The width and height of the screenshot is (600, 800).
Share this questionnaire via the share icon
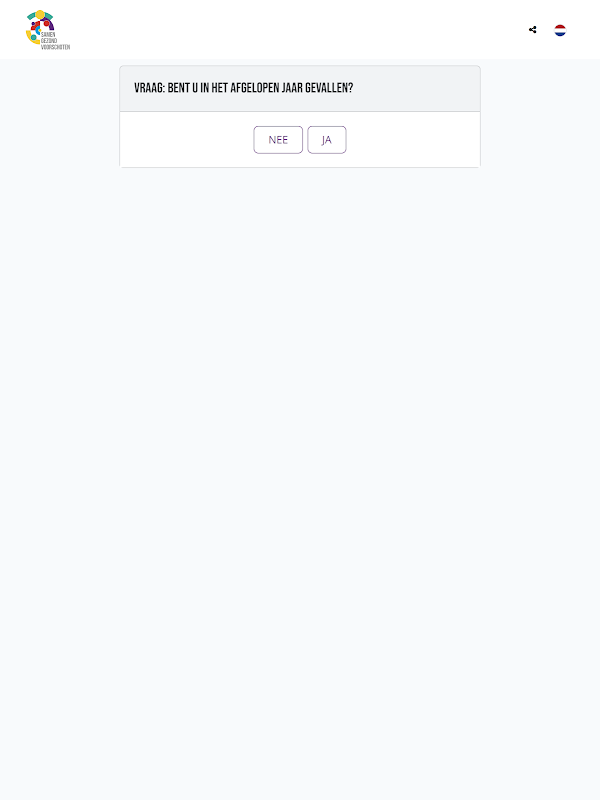pos(533,30)
